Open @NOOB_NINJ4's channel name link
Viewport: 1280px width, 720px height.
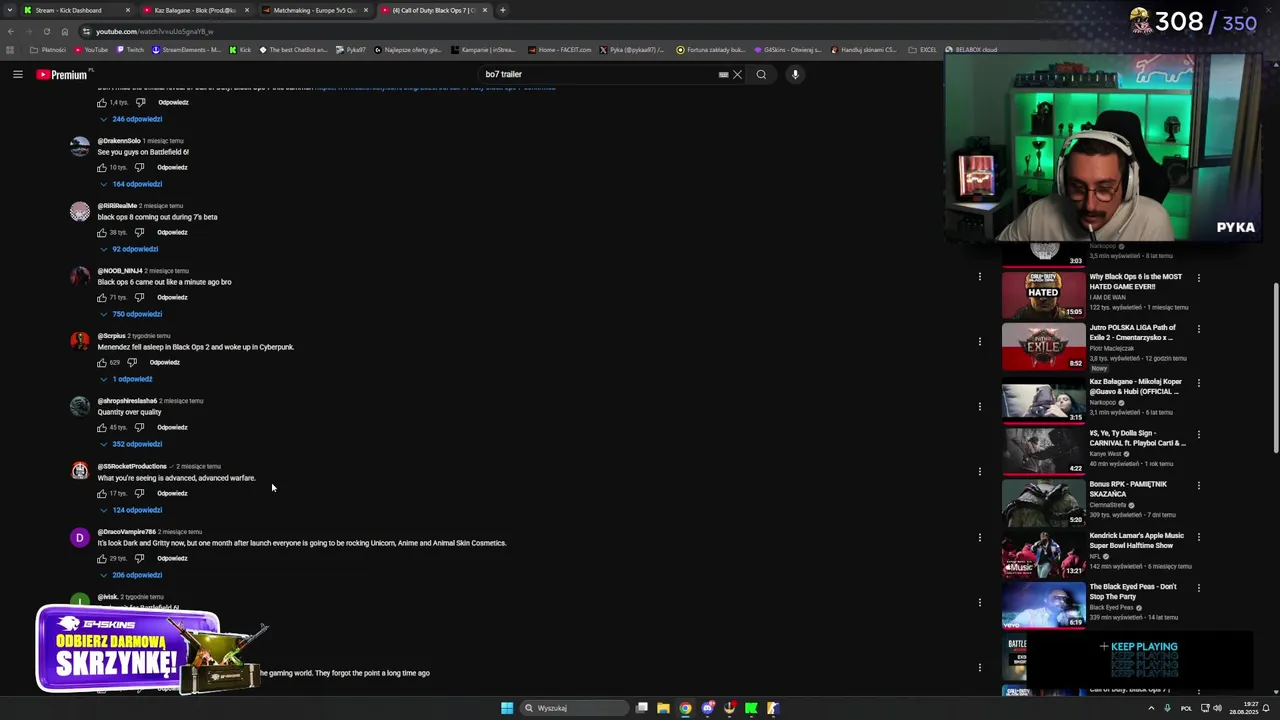(120, 271)
